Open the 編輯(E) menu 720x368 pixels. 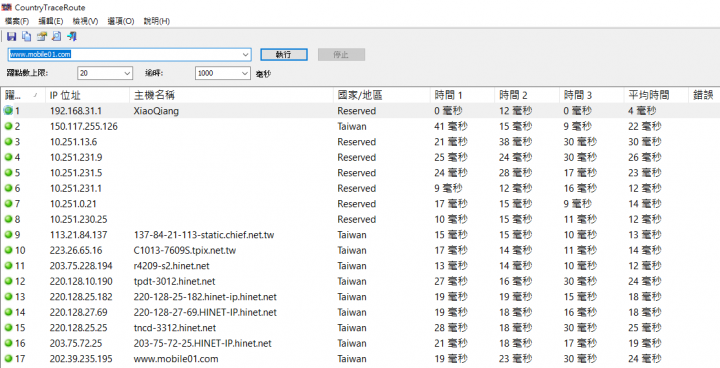(x=51, y=21)
